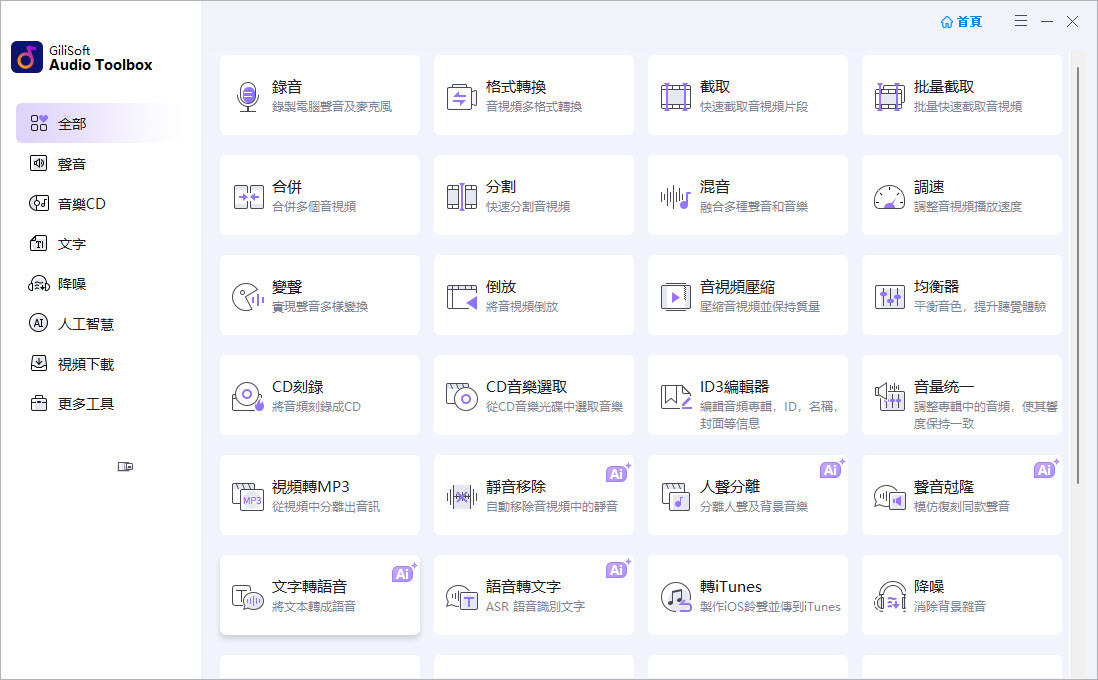Screen dimensions: 1098x680
Task: Open the CD刻錄 disc burn icon
Action: (247, 396)
